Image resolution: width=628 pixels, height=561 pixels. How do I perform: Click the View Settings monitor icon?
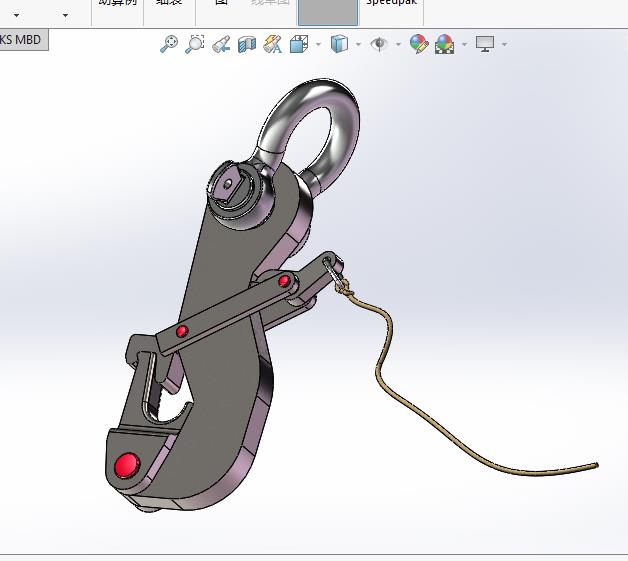coord(485,44)
